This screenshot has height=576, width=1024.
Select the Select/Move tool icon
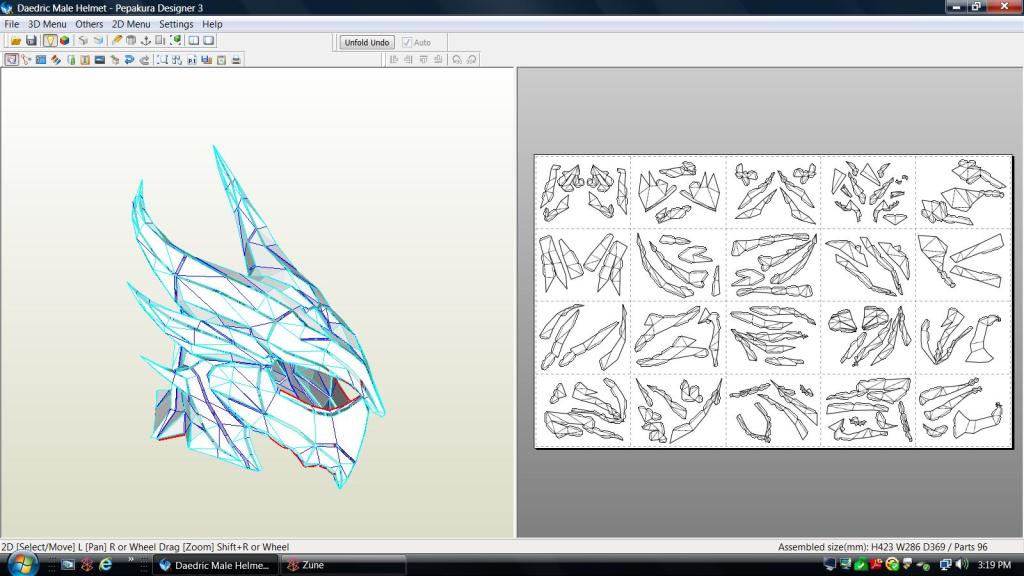(12, 59)
